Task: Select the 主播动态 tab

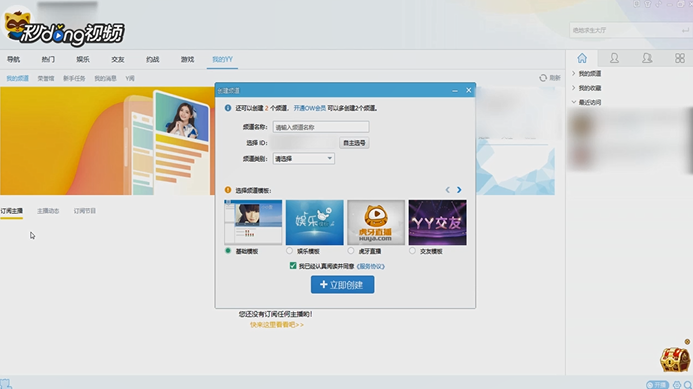Action: [48, 211]
